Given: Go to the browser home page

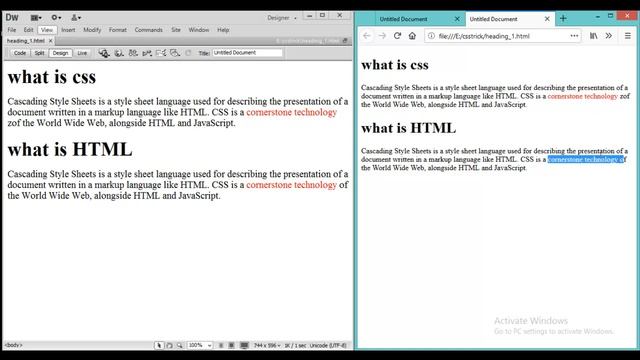Looking at the screenshot, I should (412, 36).
